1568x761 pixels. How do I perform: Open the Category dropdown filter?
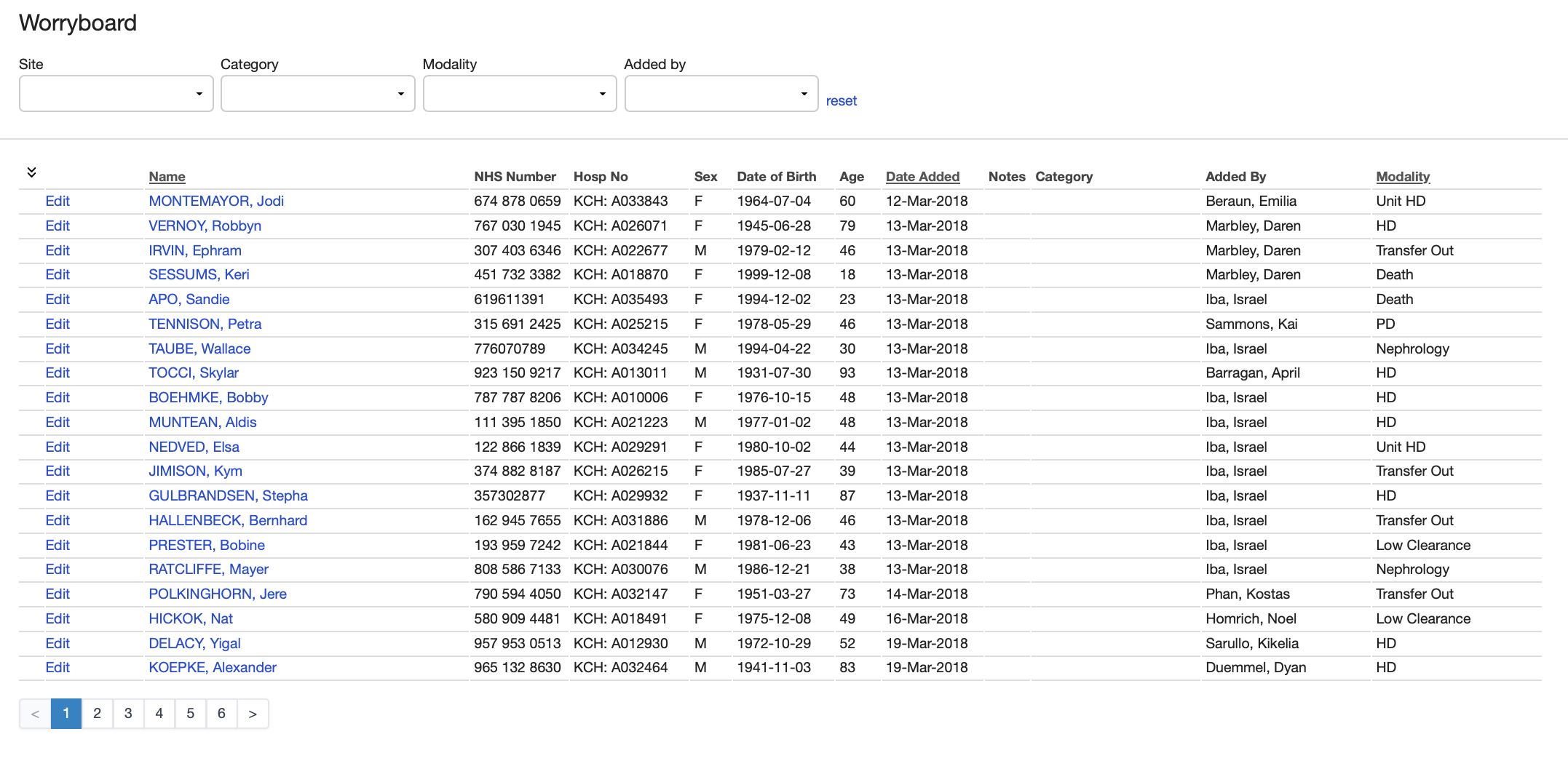(318, 94)
